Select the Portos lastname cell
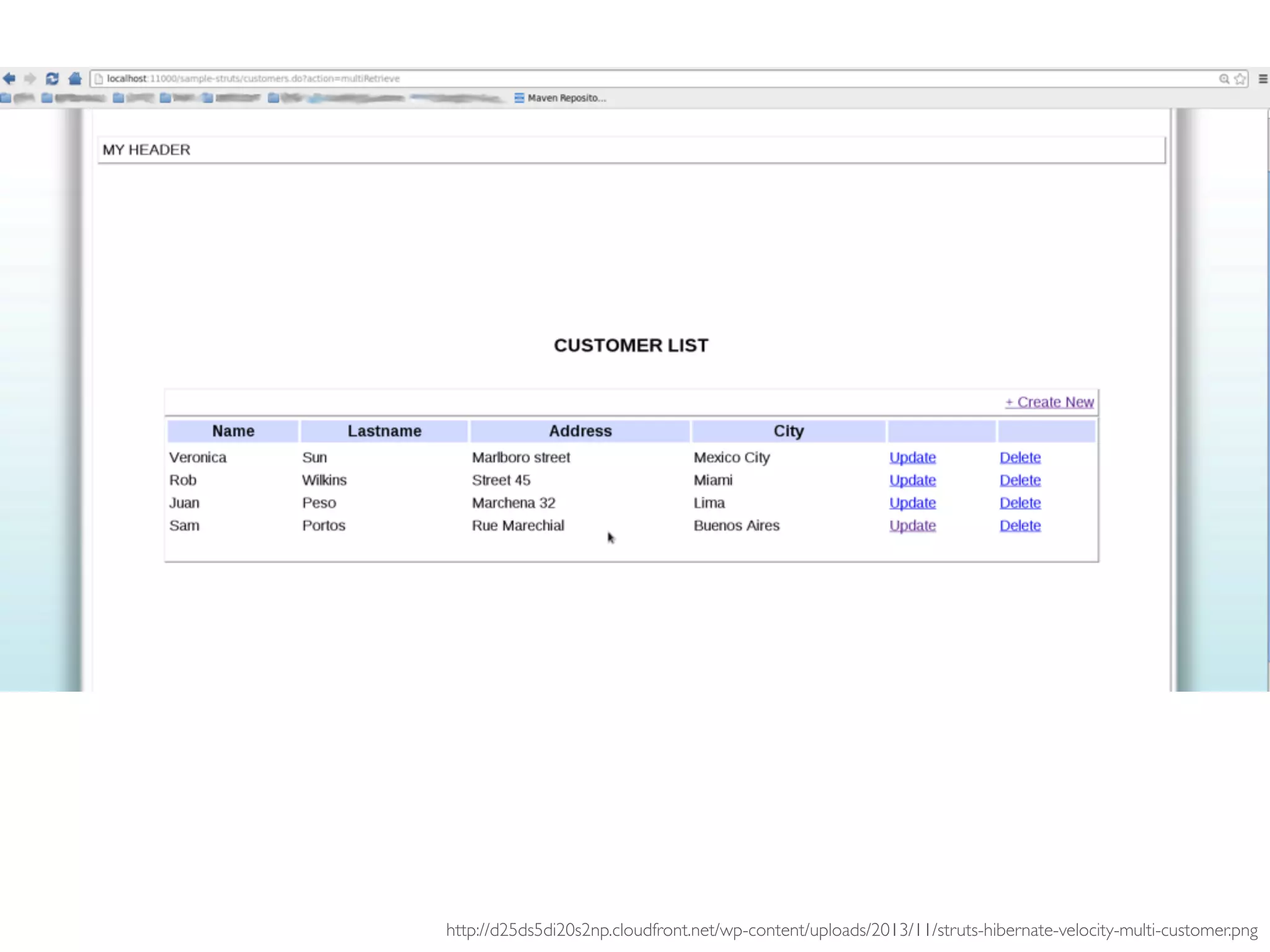Image resolution: width=1270 pixels, height=952 pixels. [324, 526]
